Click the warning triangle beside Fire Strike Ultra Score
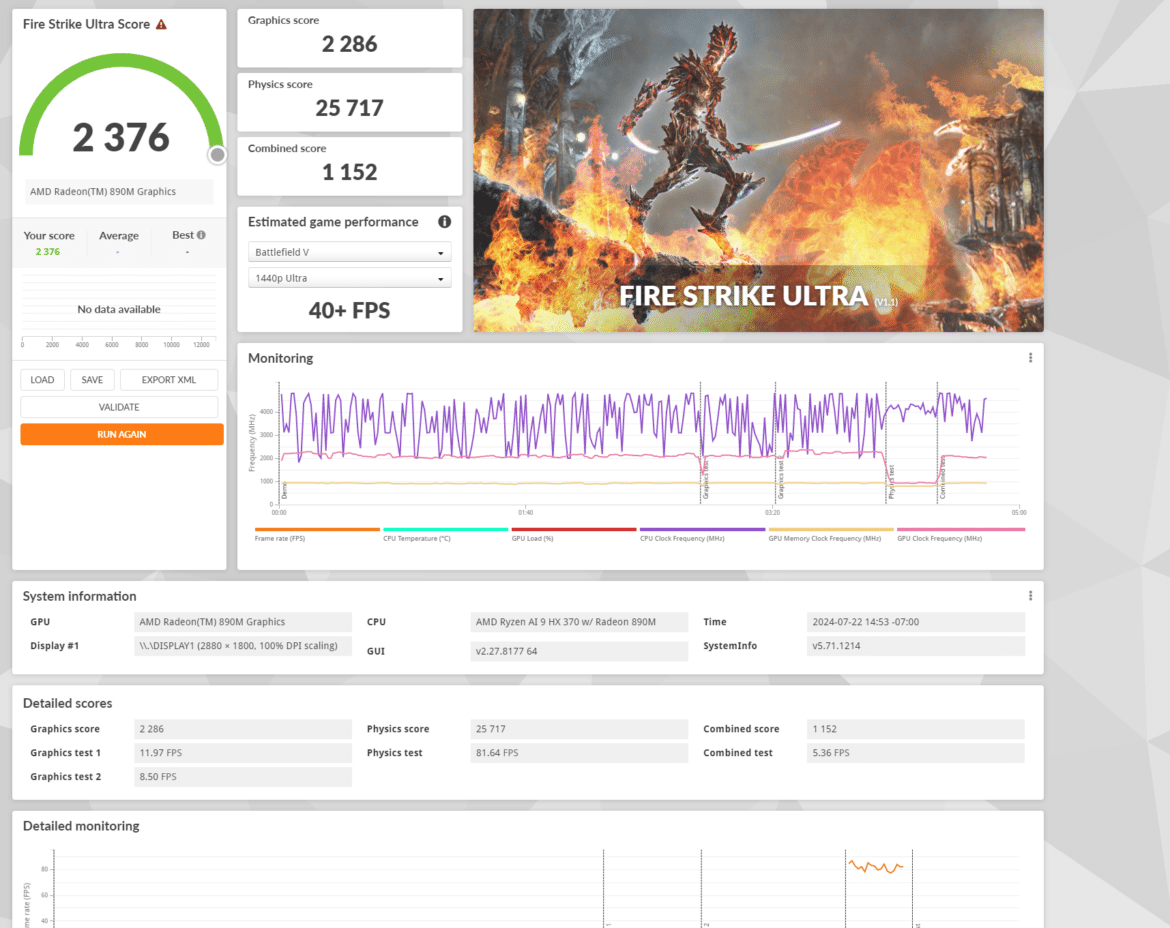 tap(161, 25)
